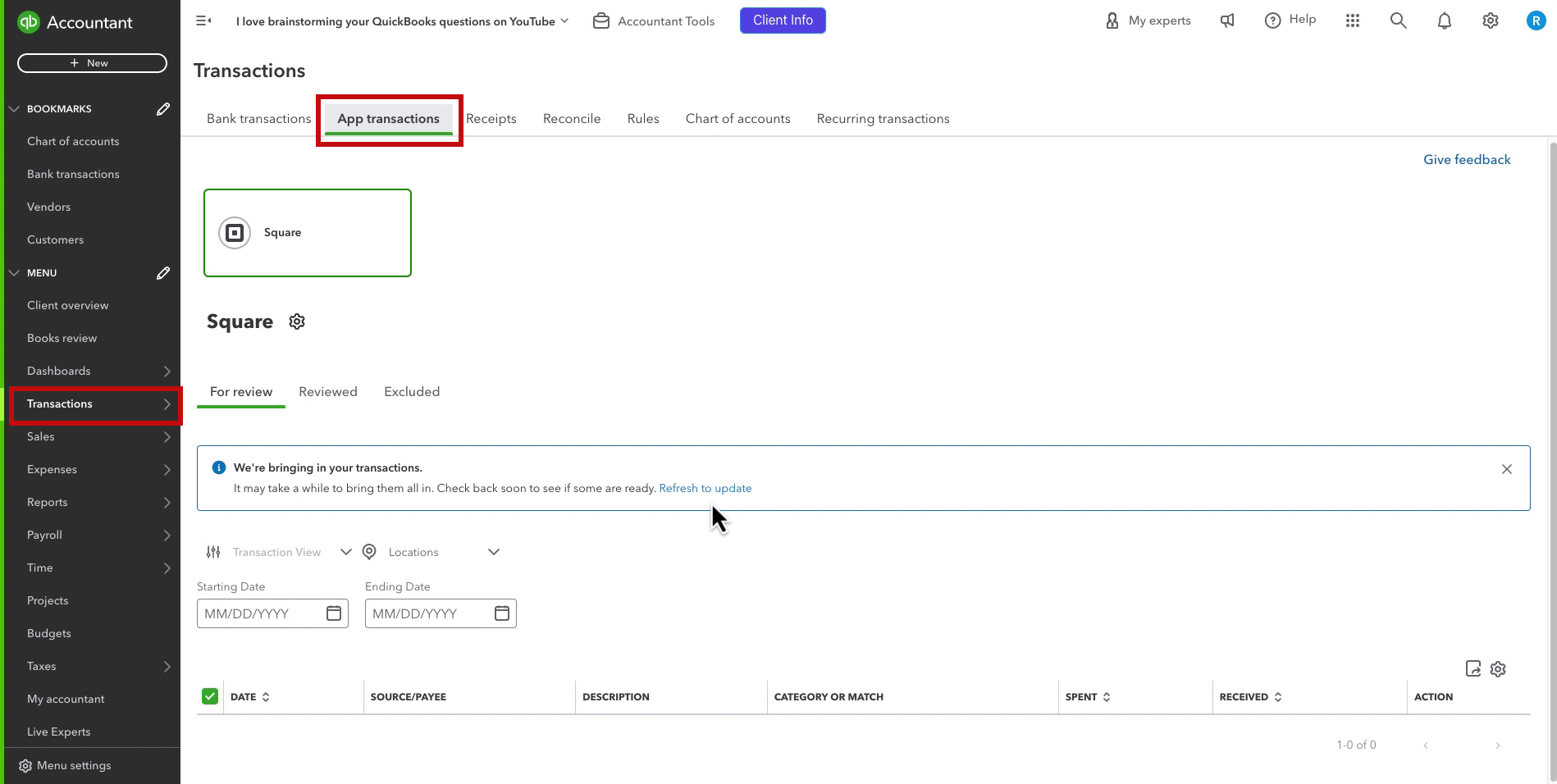Edit the Bookmarks section pencil icon
Viewport: 1557px width, 784px height.
click(x=163, y=109)
